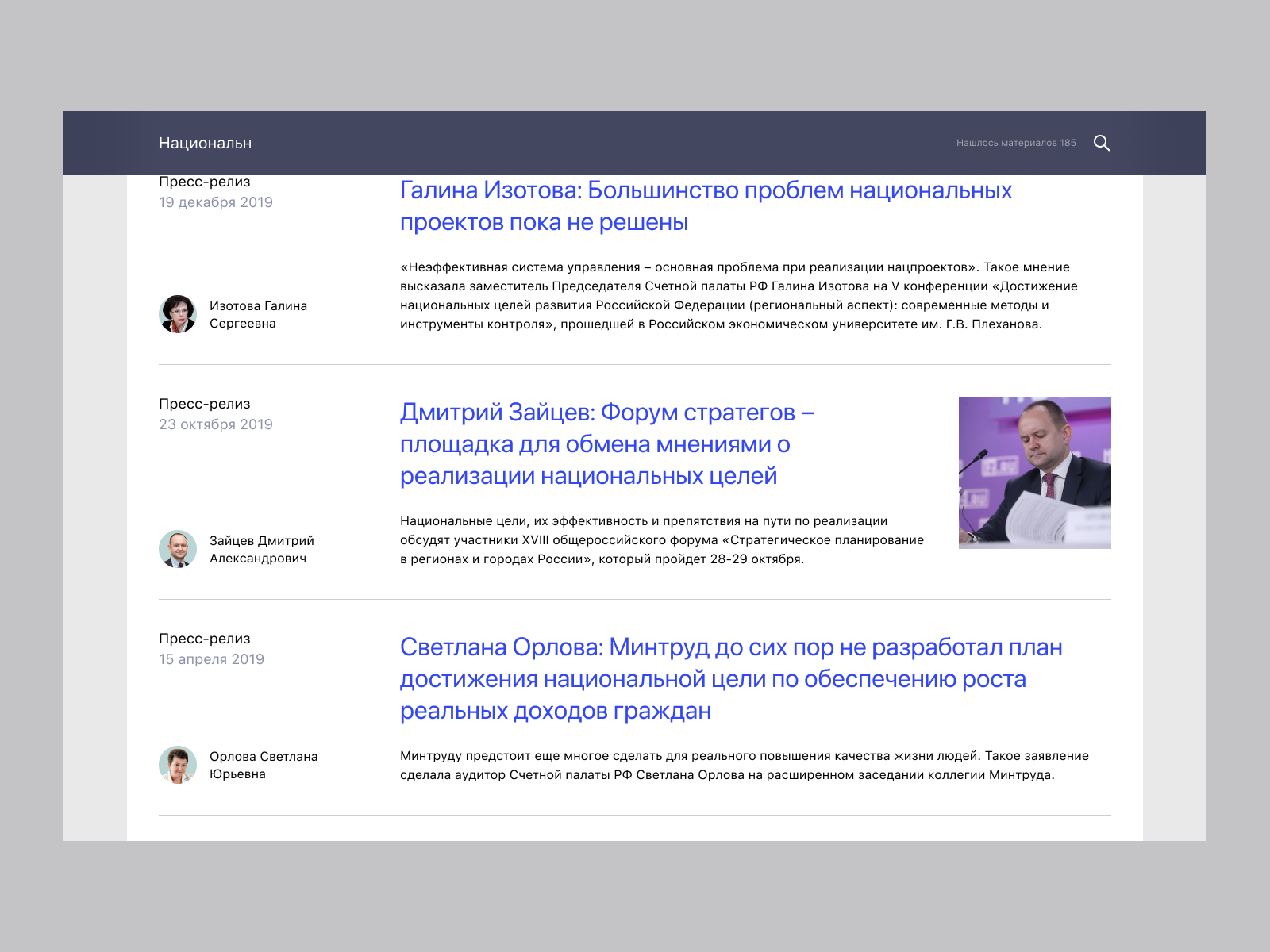The height and width of the screenshot is (952, 1270).
Task: Click the Пресс-релиз label above 15 апреля 2019
Action: click(204, 639)
